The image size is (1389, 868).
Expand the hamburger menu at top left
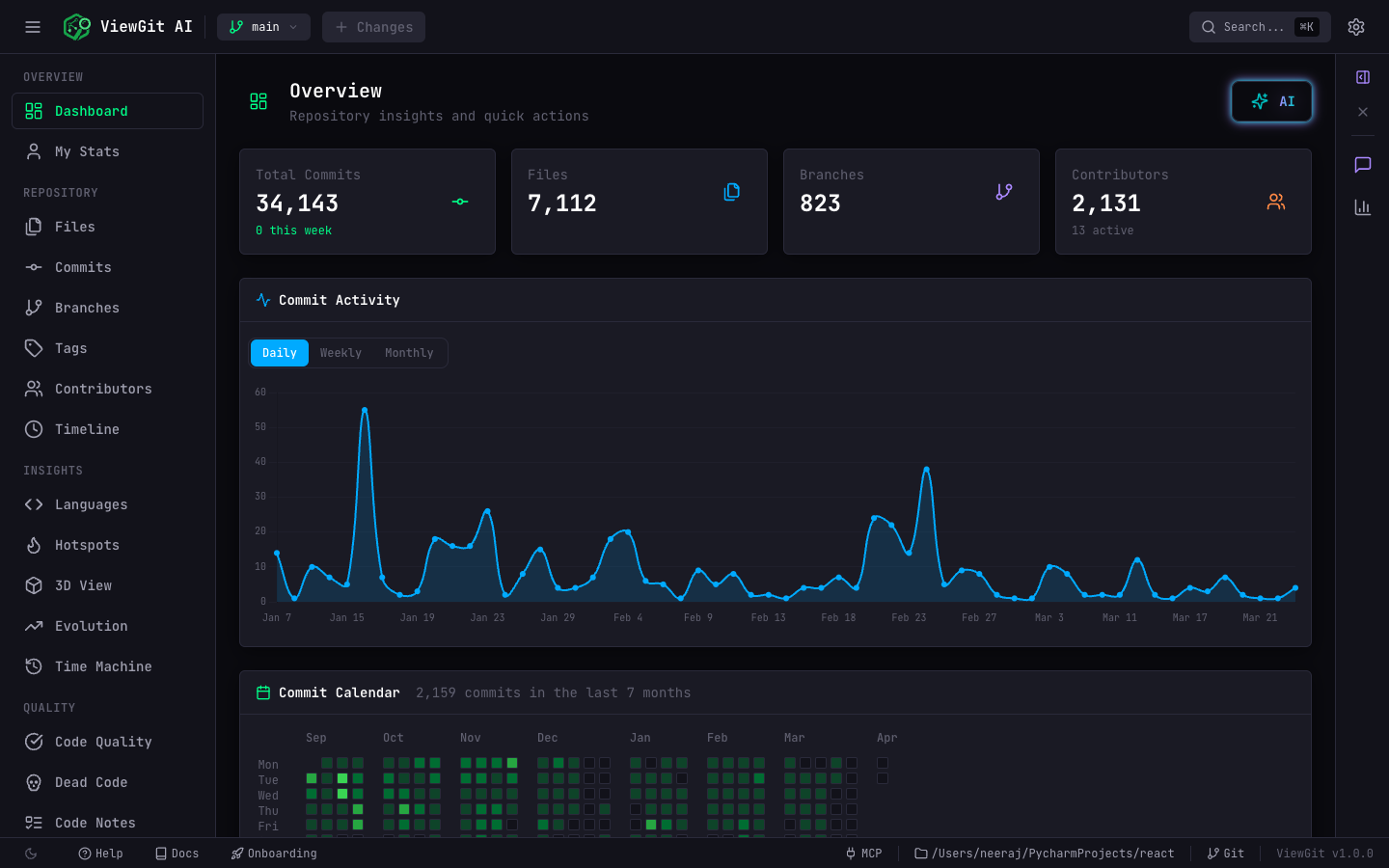[32, 27]
